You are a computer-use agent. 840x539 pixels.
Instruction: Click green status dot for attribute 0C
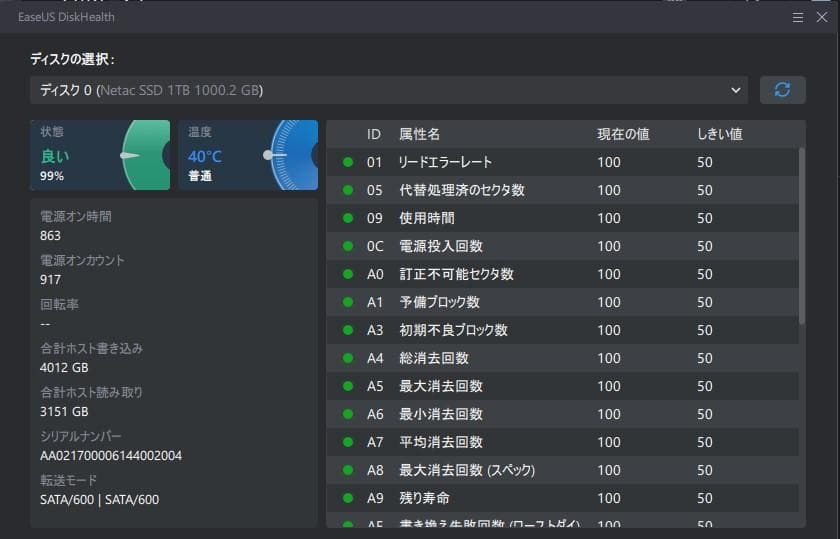[348, 246]
